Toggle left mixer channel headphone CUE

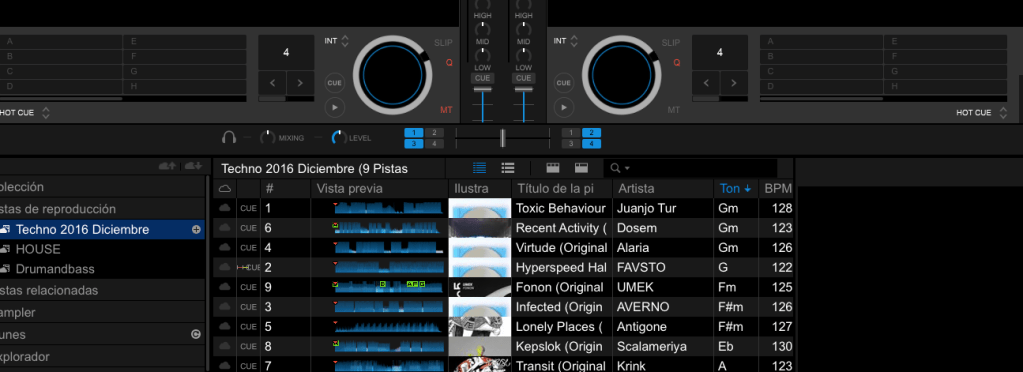point(483,78)
